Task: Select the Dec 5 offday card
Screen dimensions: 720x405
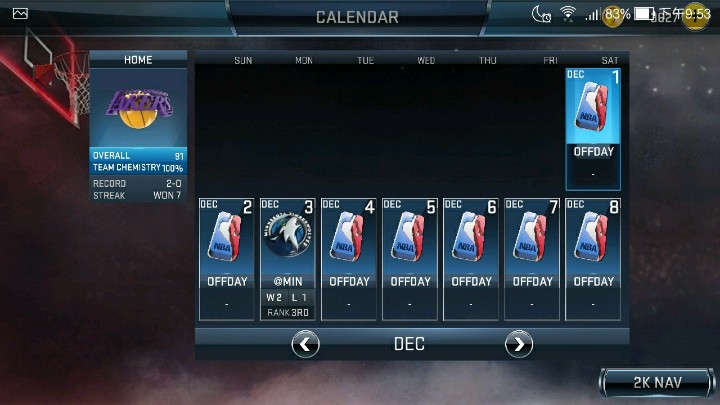Action: pos(410,259)
